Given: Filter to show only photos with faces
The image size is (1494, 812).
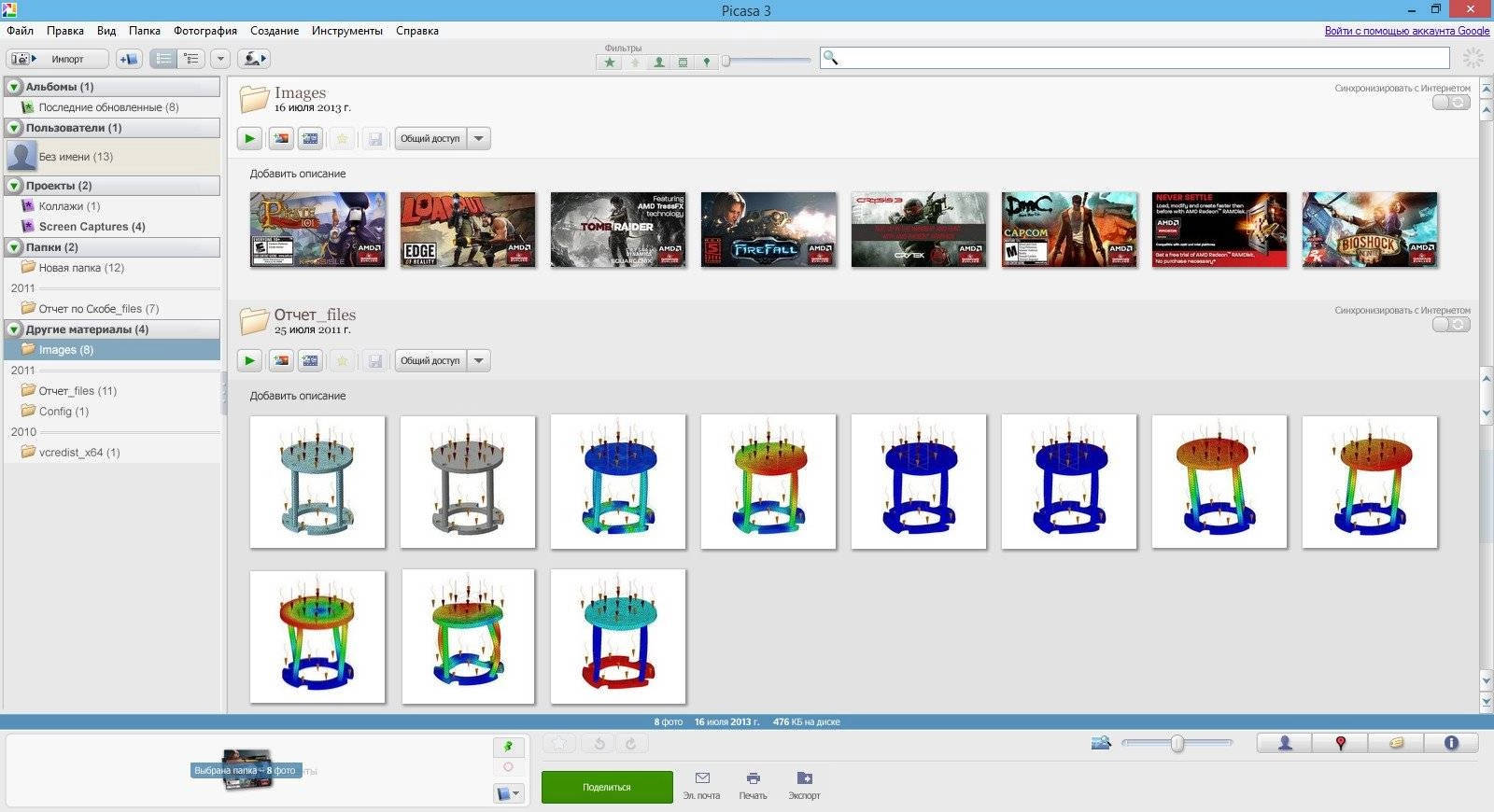Looking at the screenshot, I should pos(659,63).
